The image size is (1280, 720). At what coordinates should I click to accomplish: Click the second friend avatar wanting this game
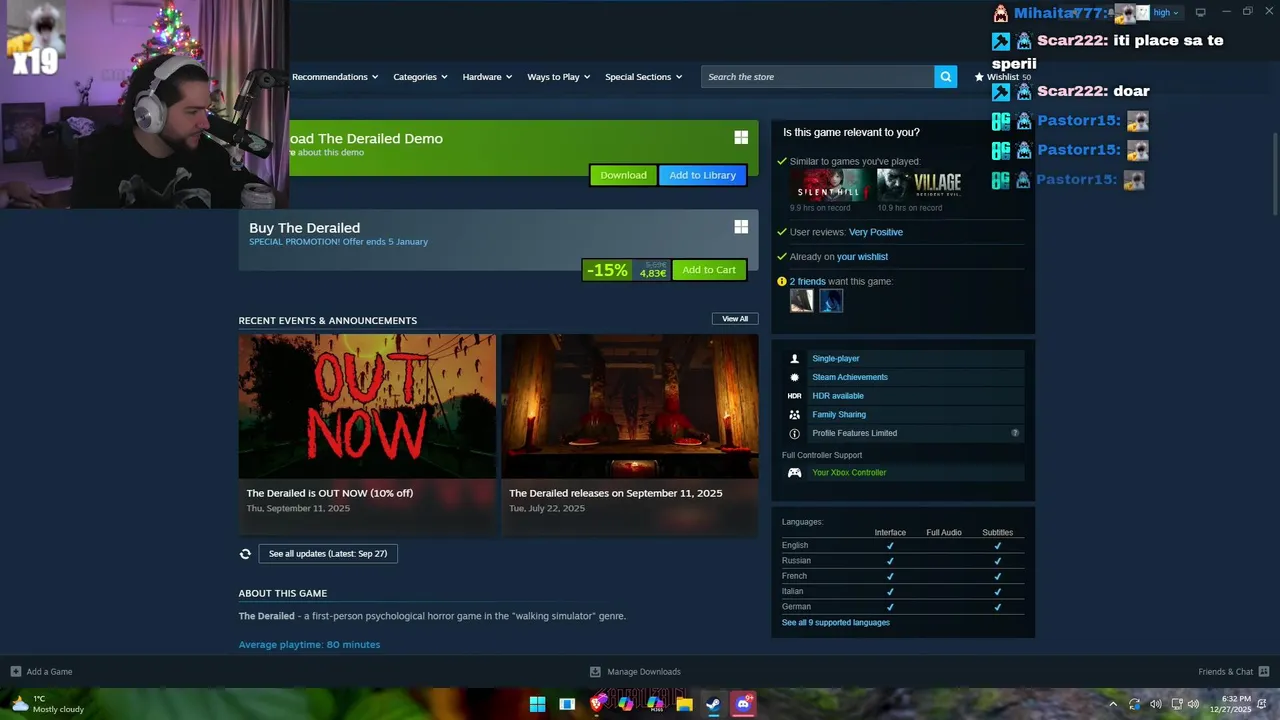(x=831, y=300)
